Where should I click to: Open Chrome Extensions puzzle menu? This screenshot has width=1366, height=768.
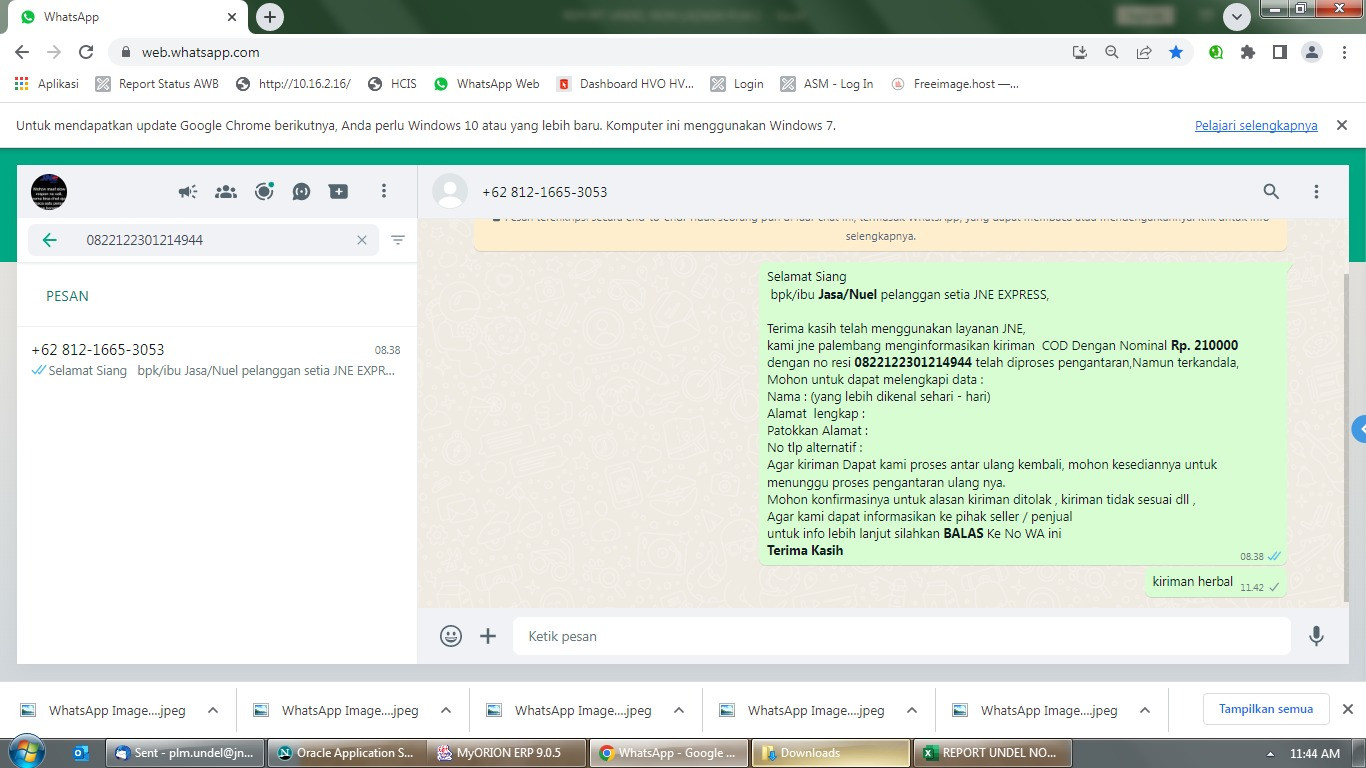coord(1248,52)
